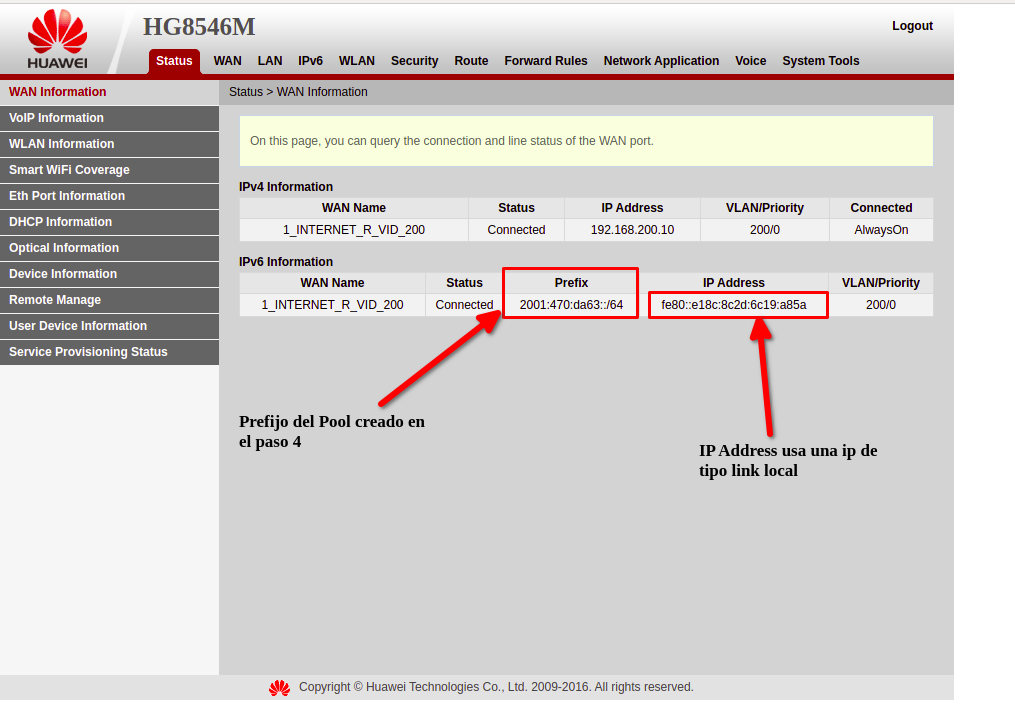Show Smart WiFi Coverage page
The height and width of the screenshot is (713, 1015).
tap(69, 170)
